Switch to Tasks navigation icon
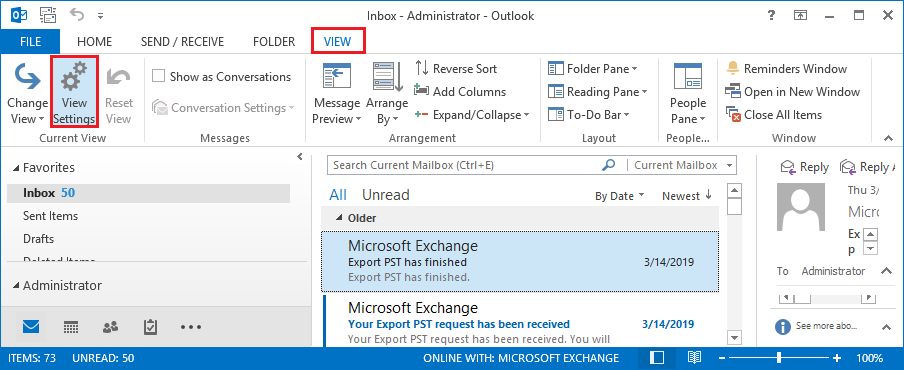The width and height of the screenshot is (904, 370). (x=150, y=327)
